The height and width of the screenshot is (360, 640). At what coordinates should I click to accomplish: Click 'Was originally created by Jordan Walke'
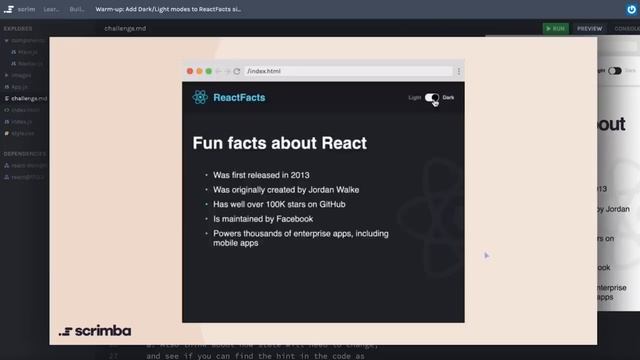(x=286, y=190)
